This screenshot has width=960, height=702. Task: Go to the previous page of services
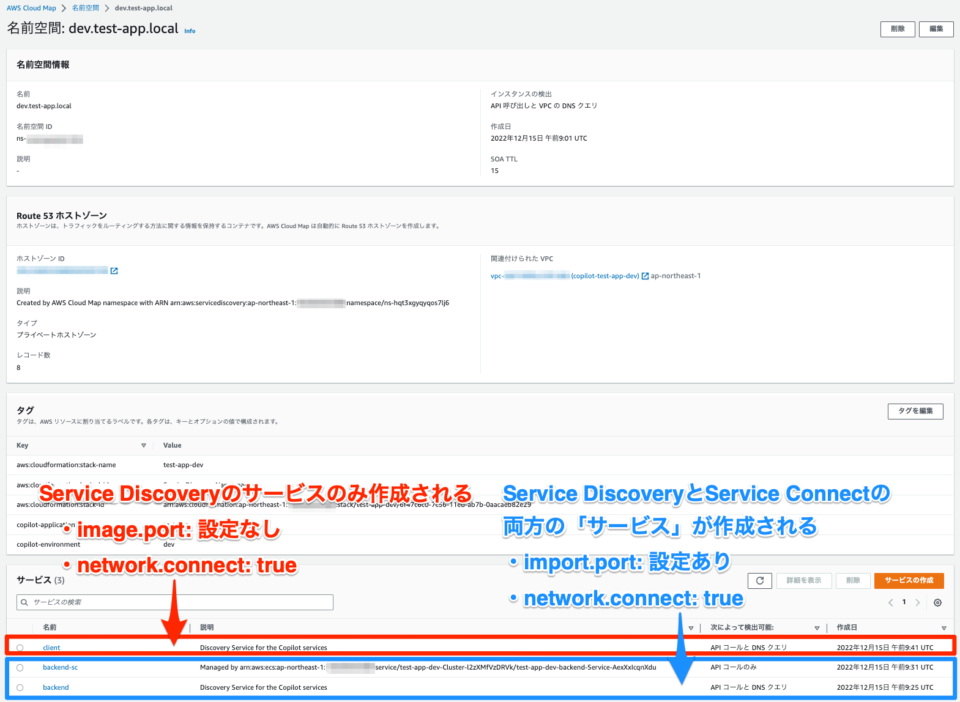click(890, 602)
